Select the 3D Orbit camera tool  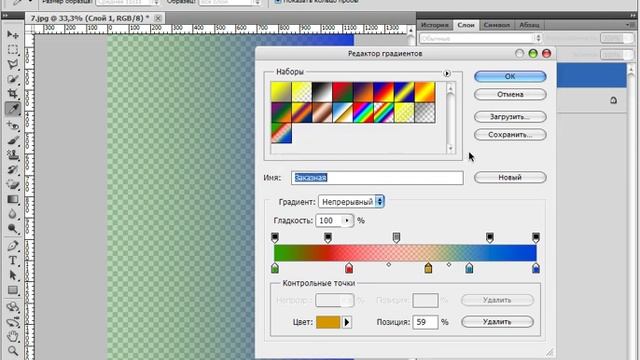coord(13,322)
